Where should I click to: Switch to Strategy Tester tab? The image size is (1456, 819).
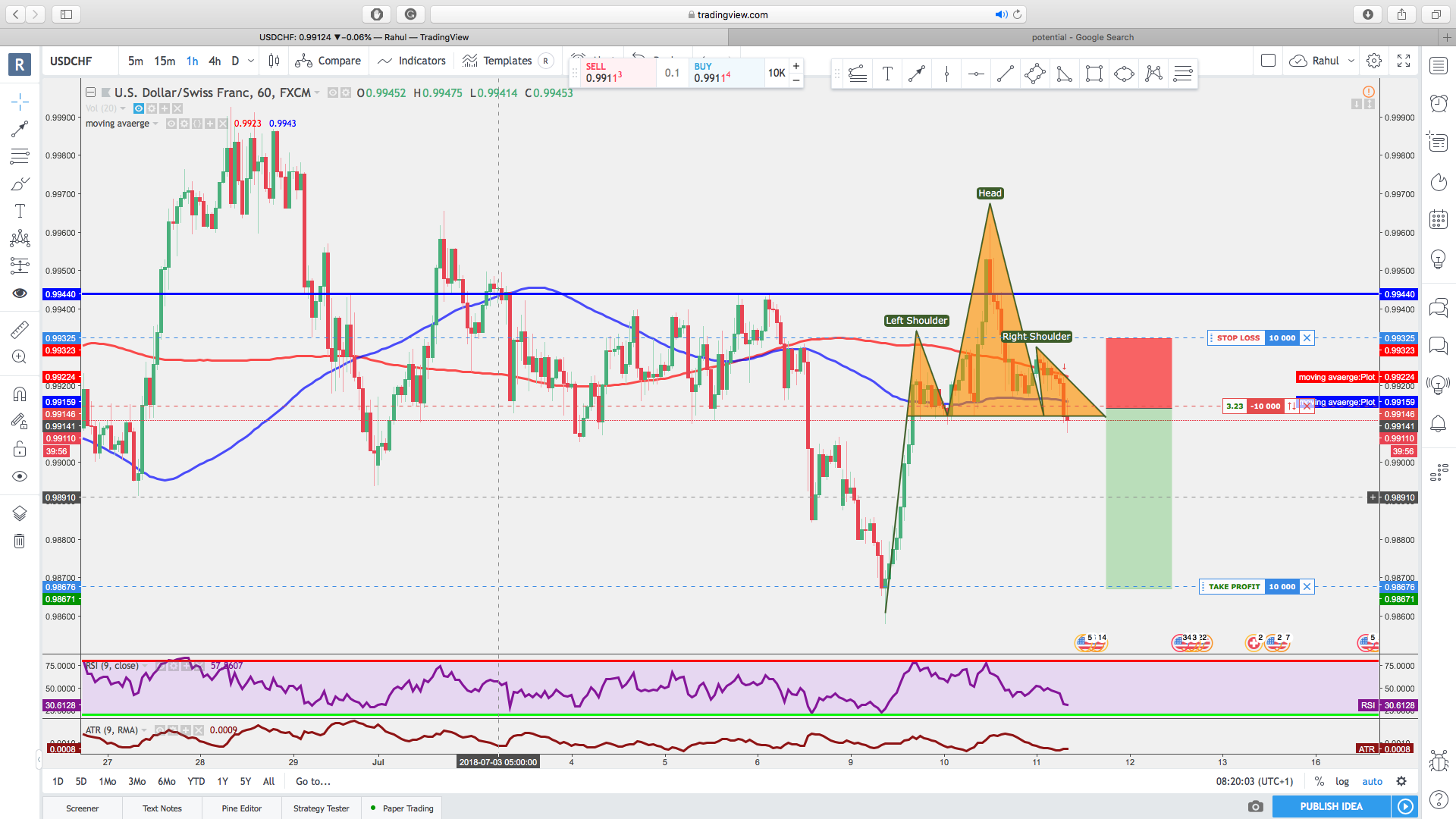[321, 808]
